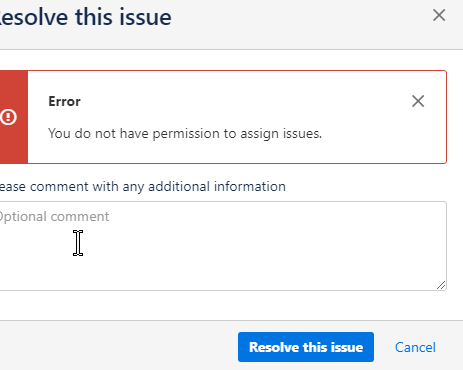Click the permission error message text
The width and height of the screenshot is (463, 370).
click(x=185, y=133)
